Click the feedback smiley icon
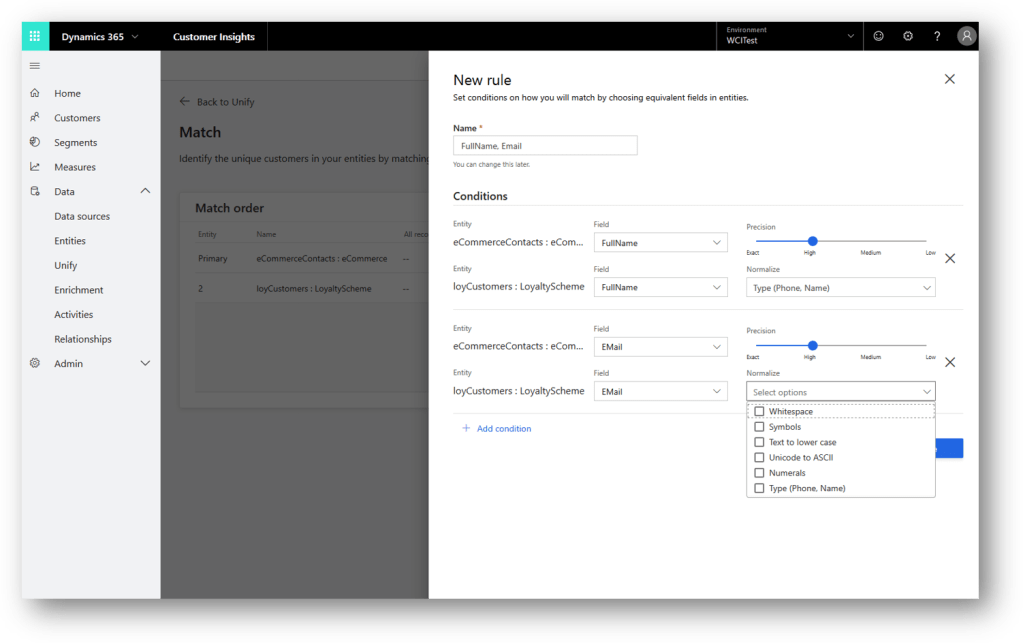The width and height of the screenshot is (1023, 643). 879,37
